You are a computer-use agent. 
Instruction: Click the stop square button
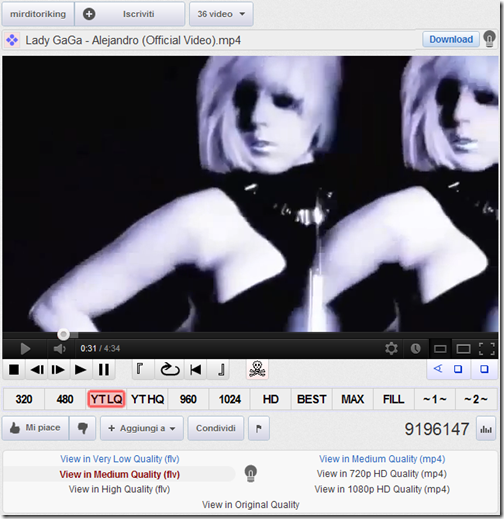14,370
